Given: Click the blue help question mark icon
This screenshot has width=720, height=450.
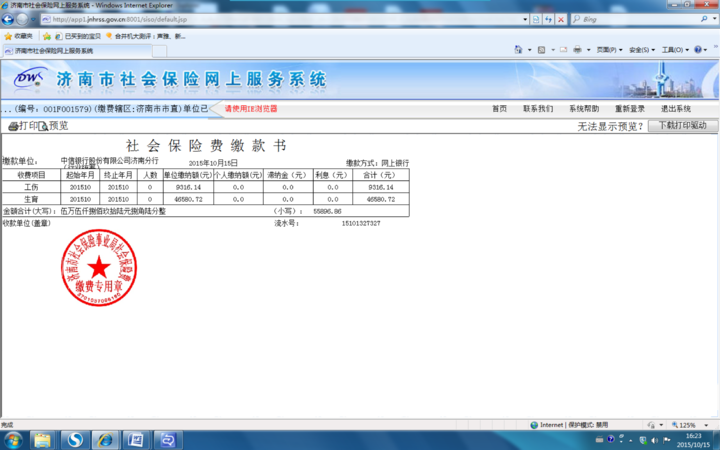Looking at the screenshot, I should [x=698, y=50].
